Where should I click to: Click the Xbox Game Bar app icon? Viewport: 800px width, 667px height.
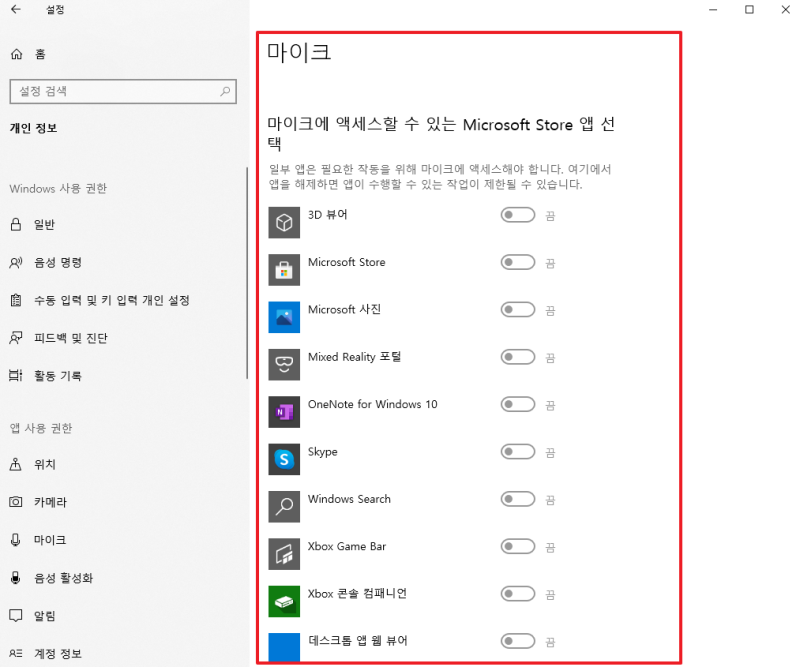(x=284, y=554)
